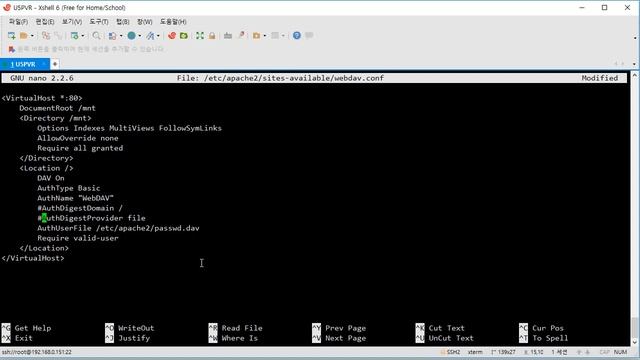Screen dimensions: 640x360
Task: Click the 'AuthType Basic' line
Action: 69,188
